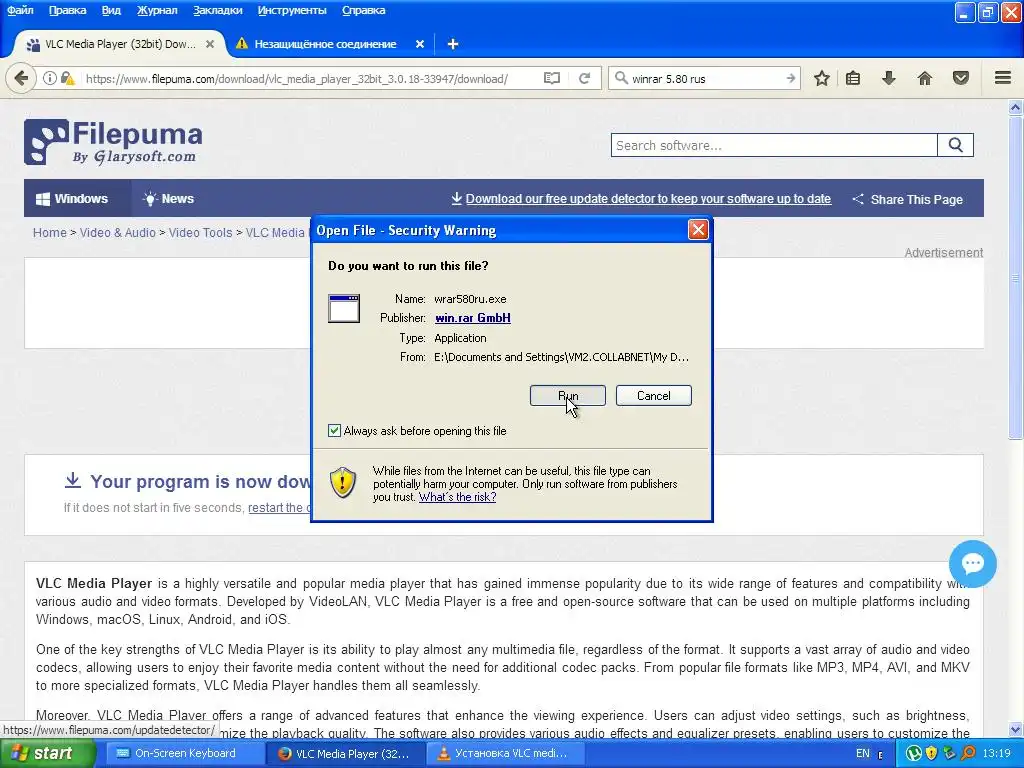
Task: Switch to On-Screen Keyboard in taskbar
Action: pos(185,754)
